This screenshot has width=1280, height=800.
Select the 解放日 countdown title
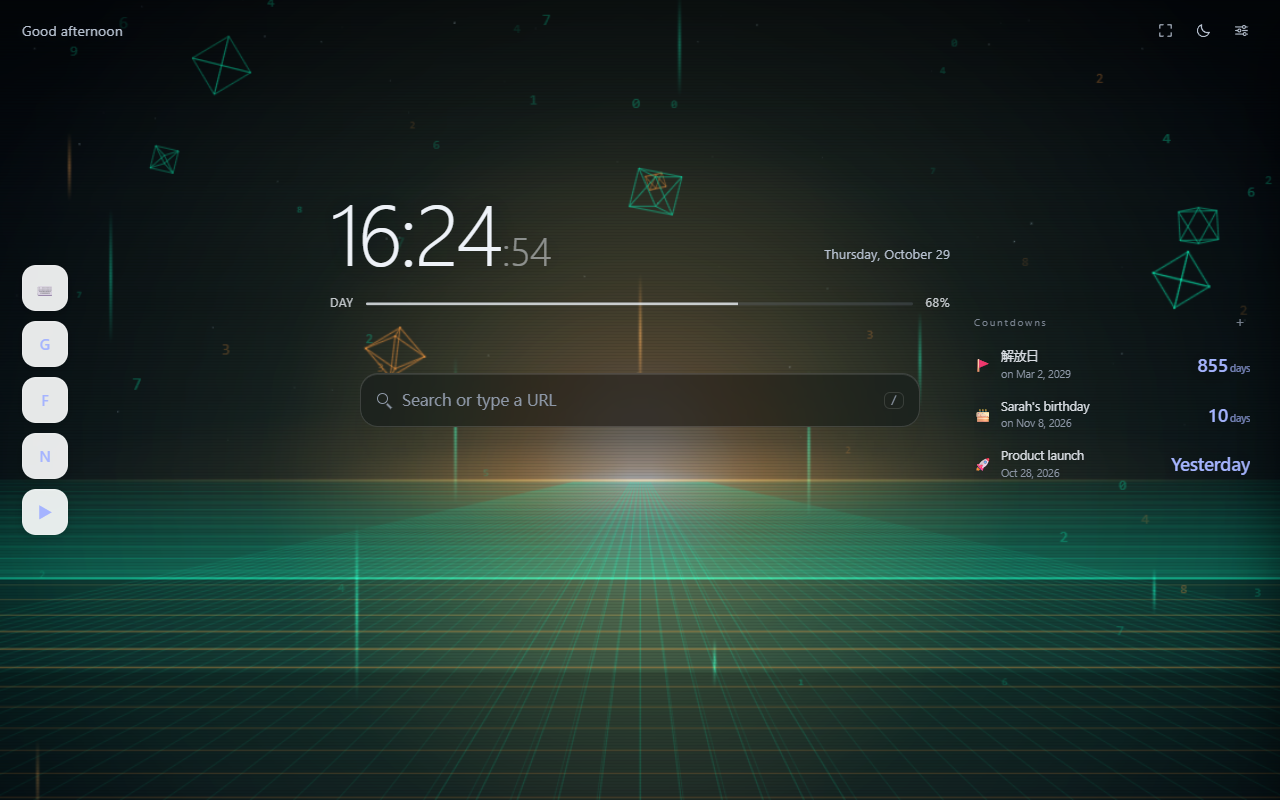click(1020, 356)
